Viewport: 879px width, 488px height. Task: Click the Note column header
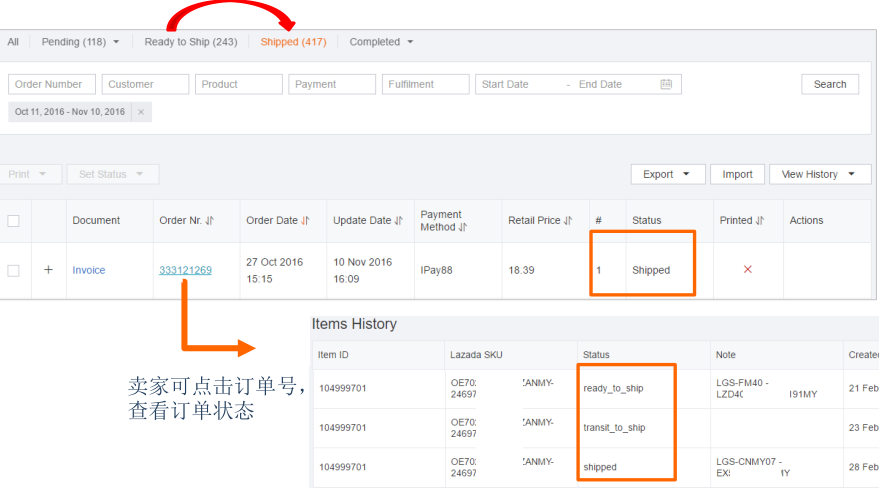tap(725, 355)
